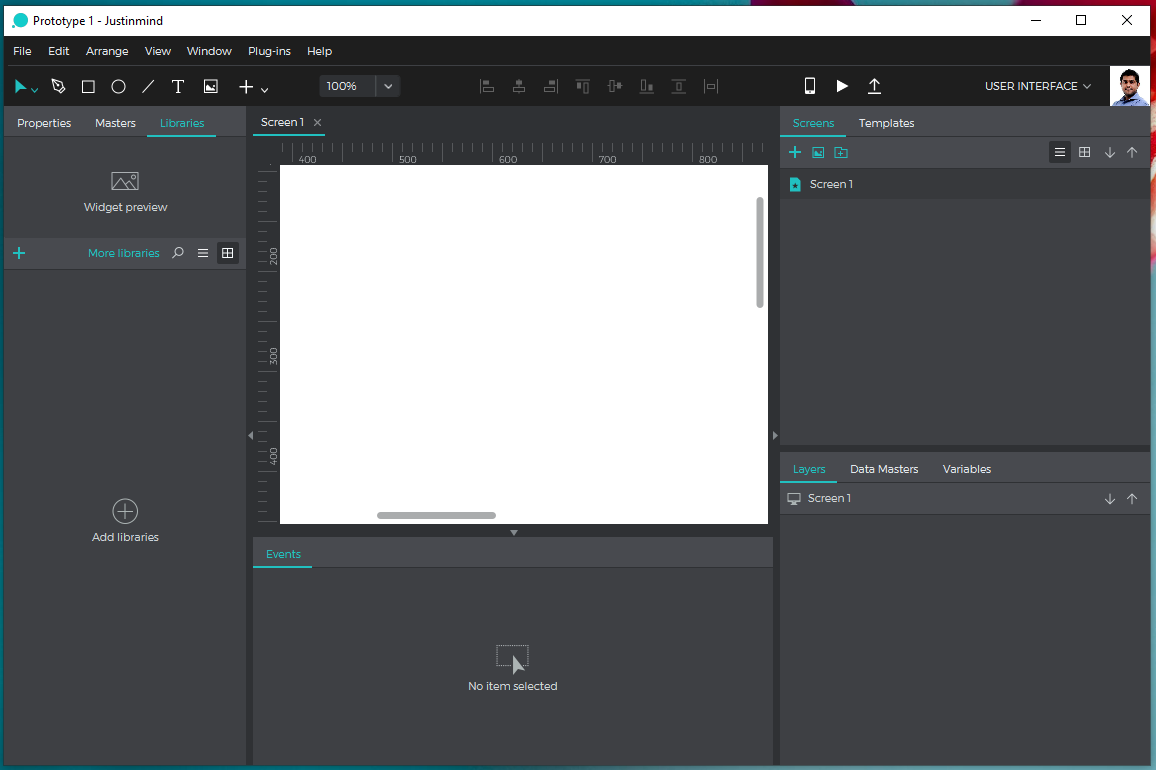Open the zoom level dropdown
The width and height of the screenshot is (1156, 770).
tap(388, 86)
